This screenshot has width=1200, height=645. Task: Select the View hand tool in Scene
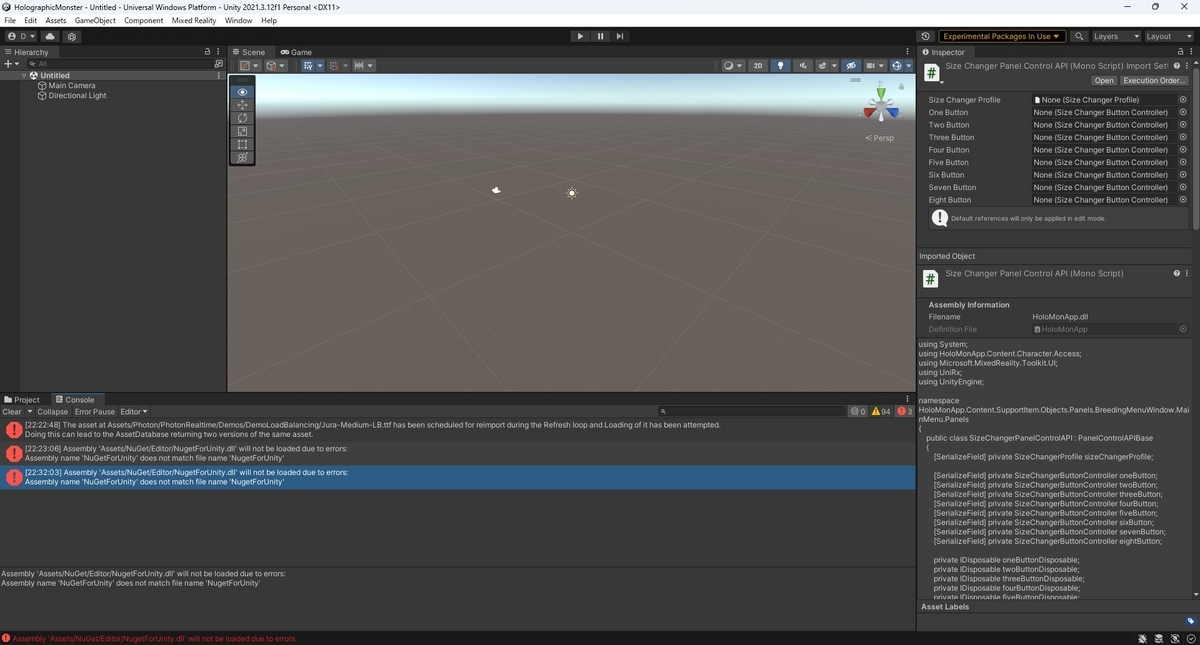242,92
